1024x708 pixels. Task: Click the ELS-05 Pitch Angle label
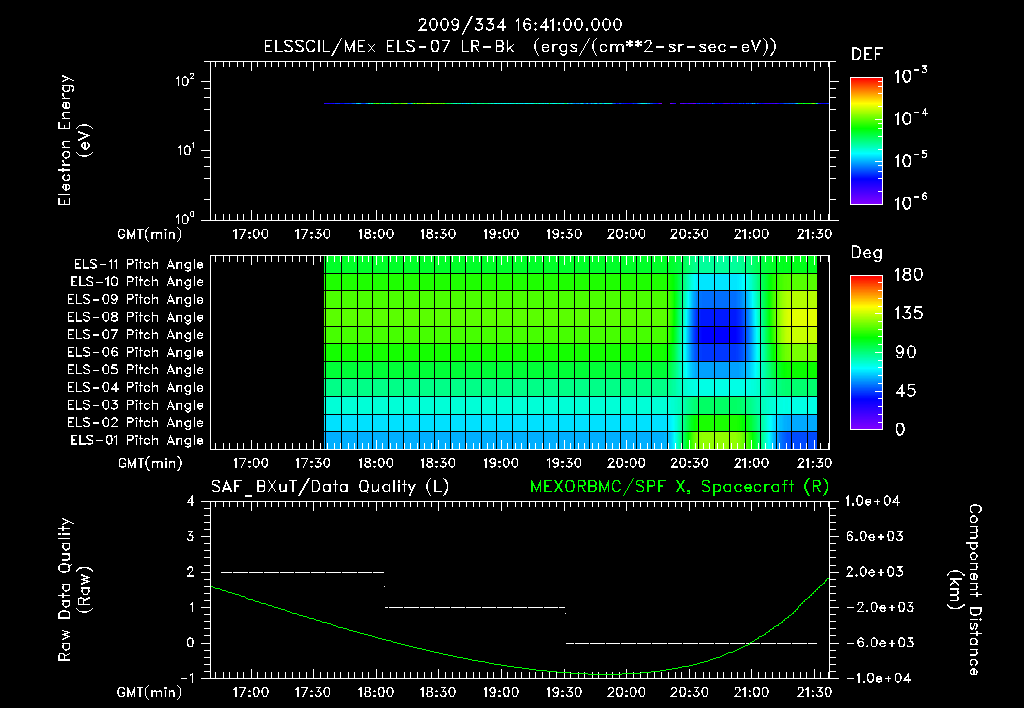pyautogui.click(x=135, y=370)
